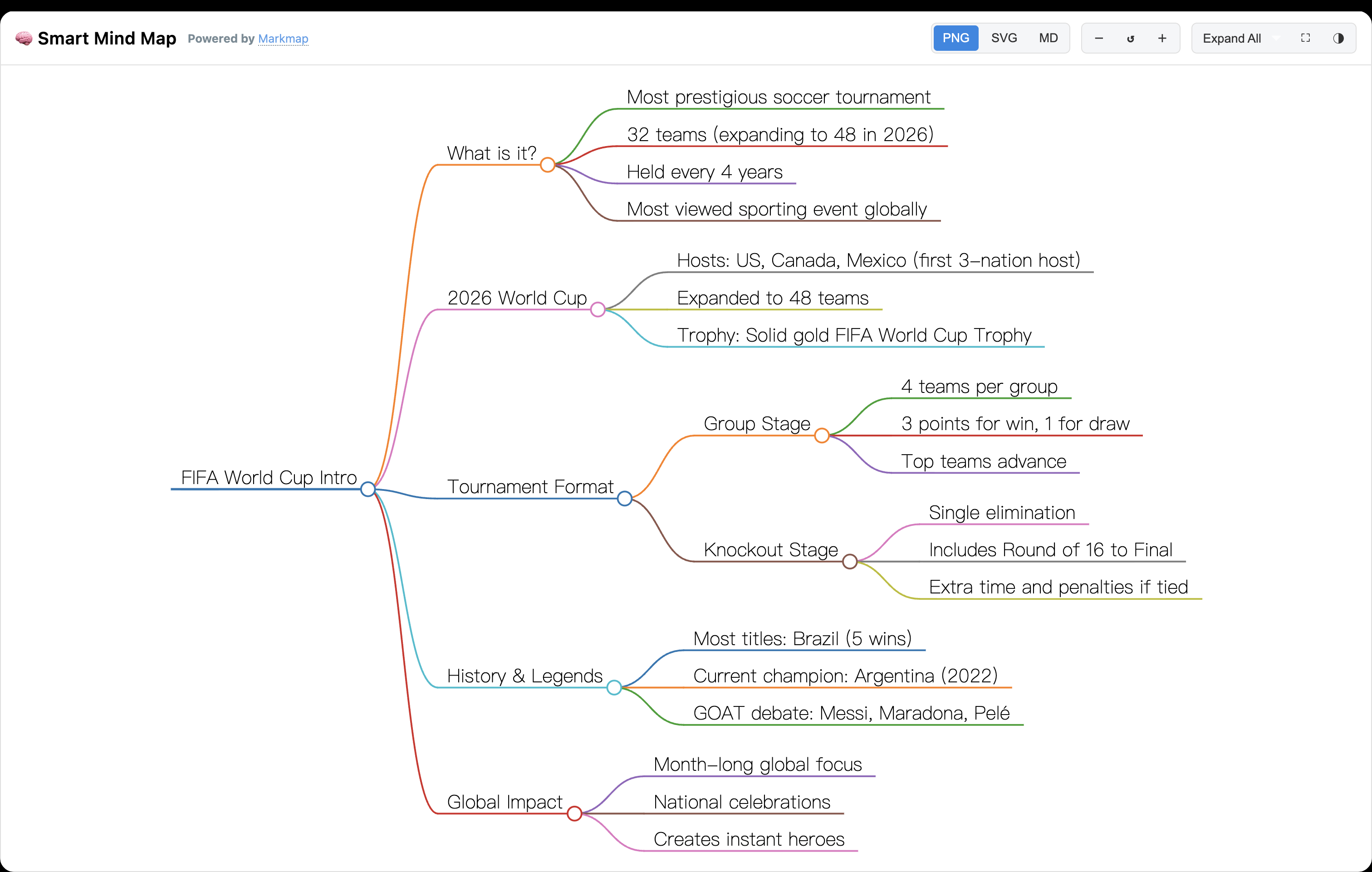Reset the mind map view with the refresh icon

coord(1131,38)
